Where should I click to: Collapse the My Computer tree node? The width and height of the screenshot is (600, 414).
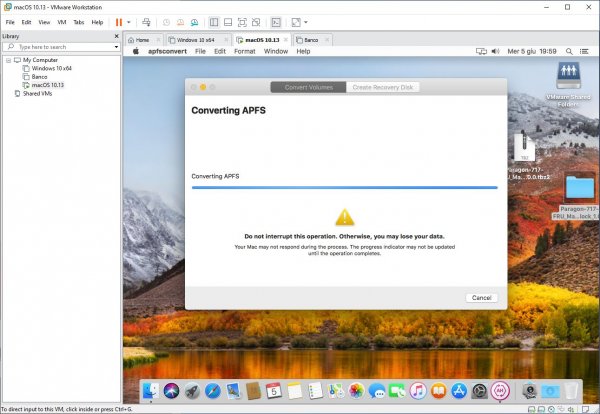pyautogui.click(x=8, y=60)
